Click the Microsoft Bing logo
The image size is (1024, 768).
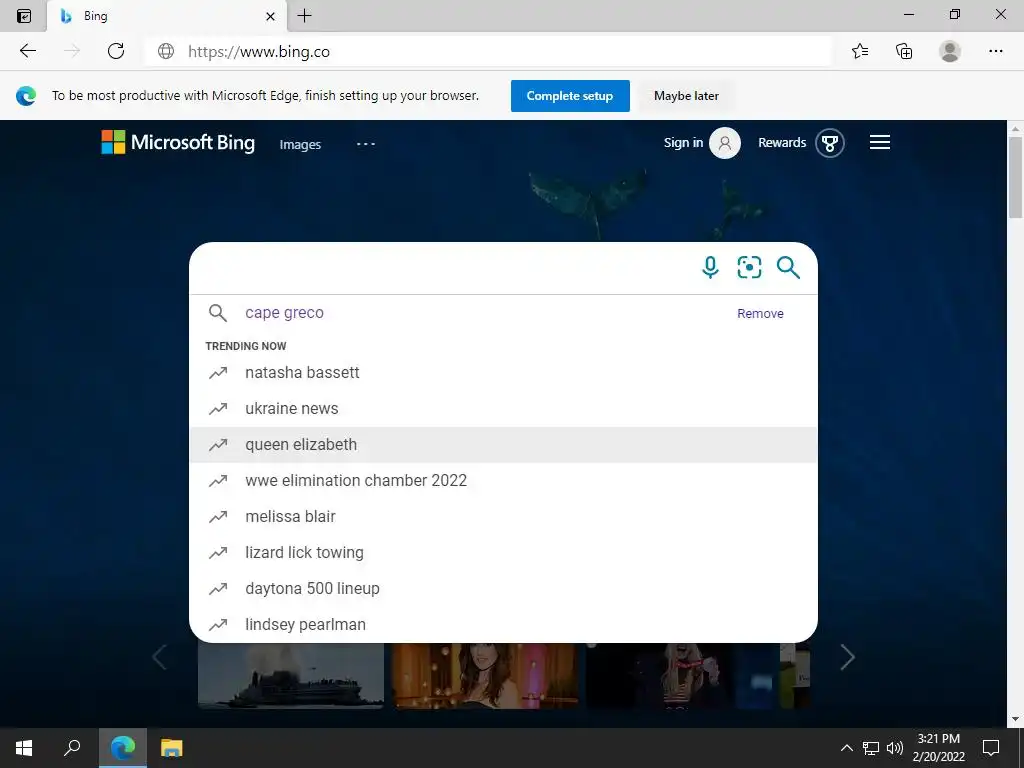click(178, 142)
